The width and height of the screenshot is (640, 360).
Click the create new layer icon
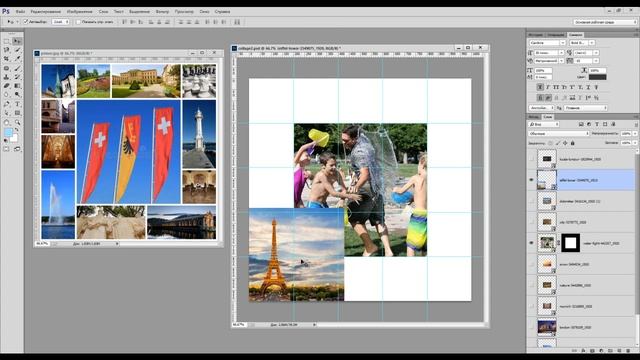tap(619, 351)
